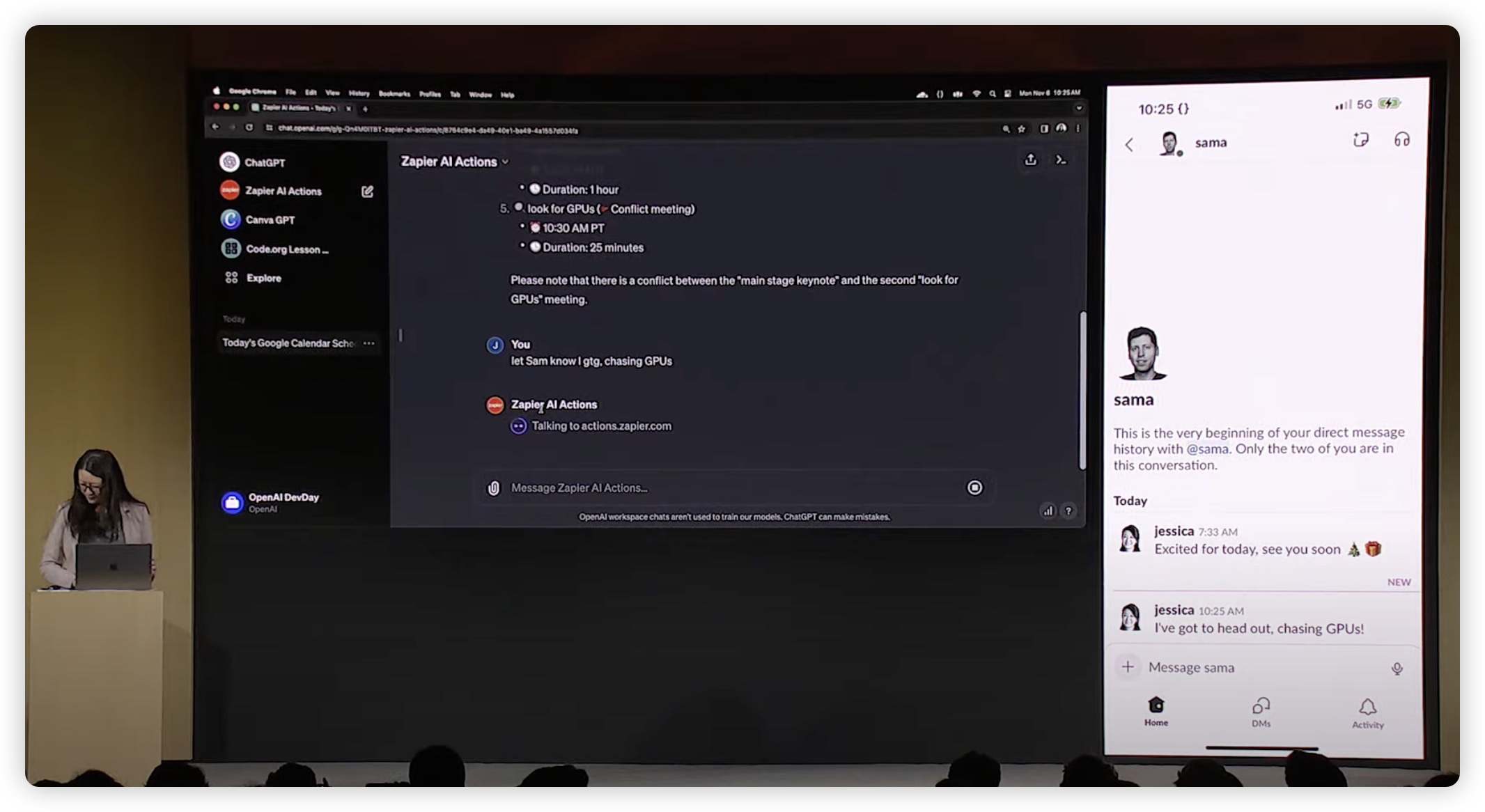Open a new Chrome tab with plus

365,109
